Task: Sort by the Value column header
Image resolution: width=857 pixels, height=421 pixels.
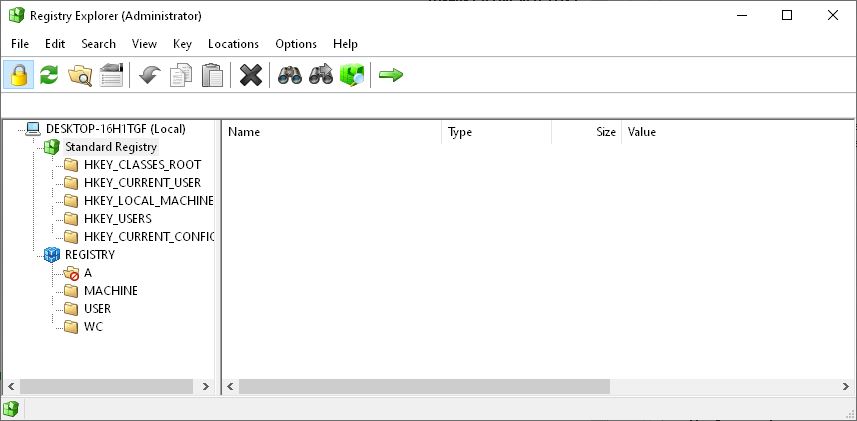Action: (738, 132)
